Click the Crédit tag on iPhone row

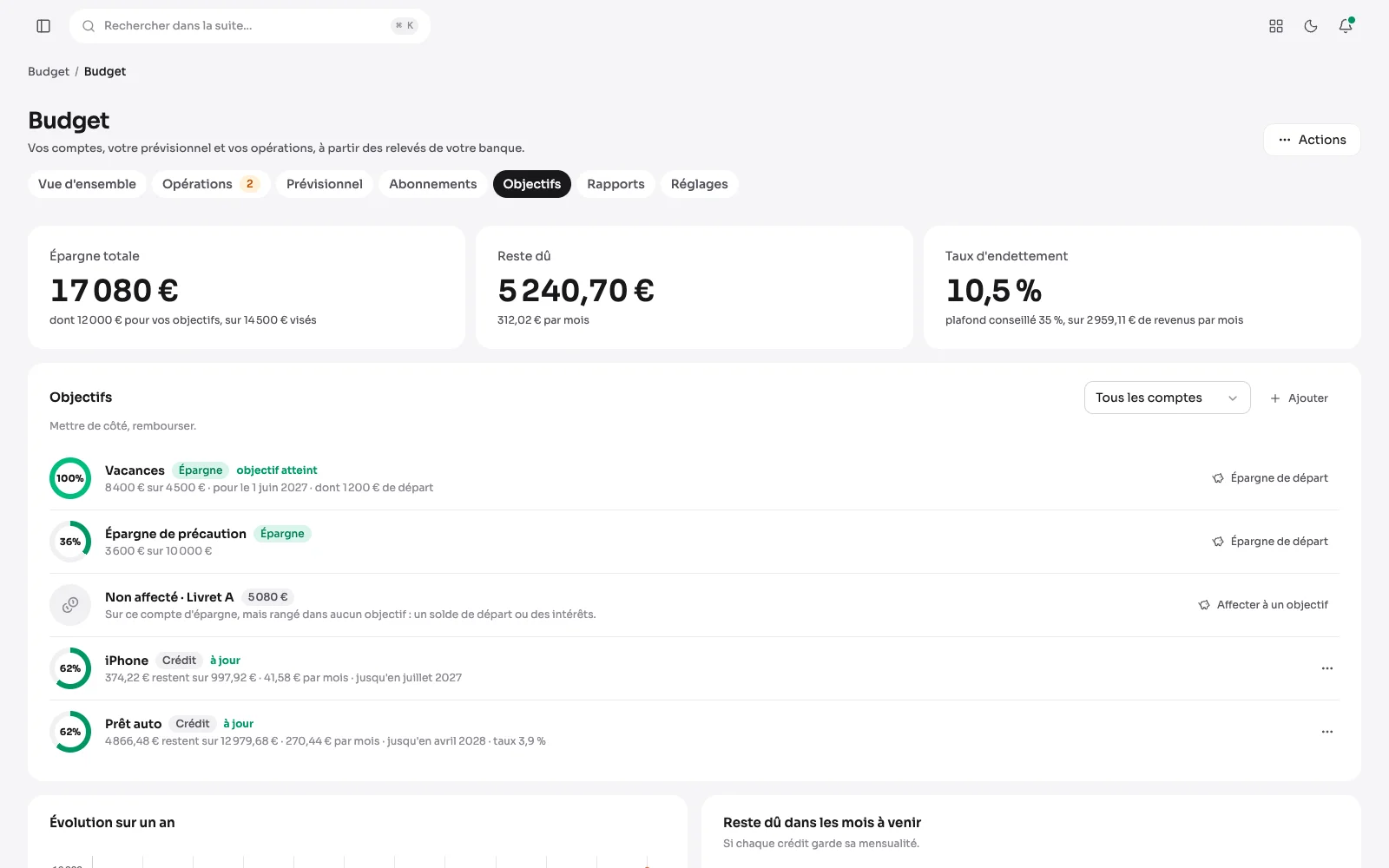coord(179,661)
